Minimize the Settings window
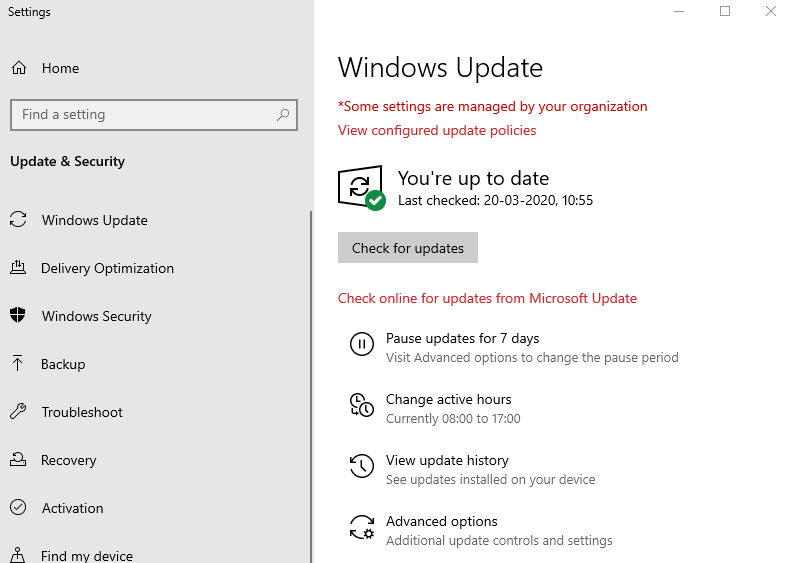The width and height of the screenshot is (790, 563). tap(679, 11)
